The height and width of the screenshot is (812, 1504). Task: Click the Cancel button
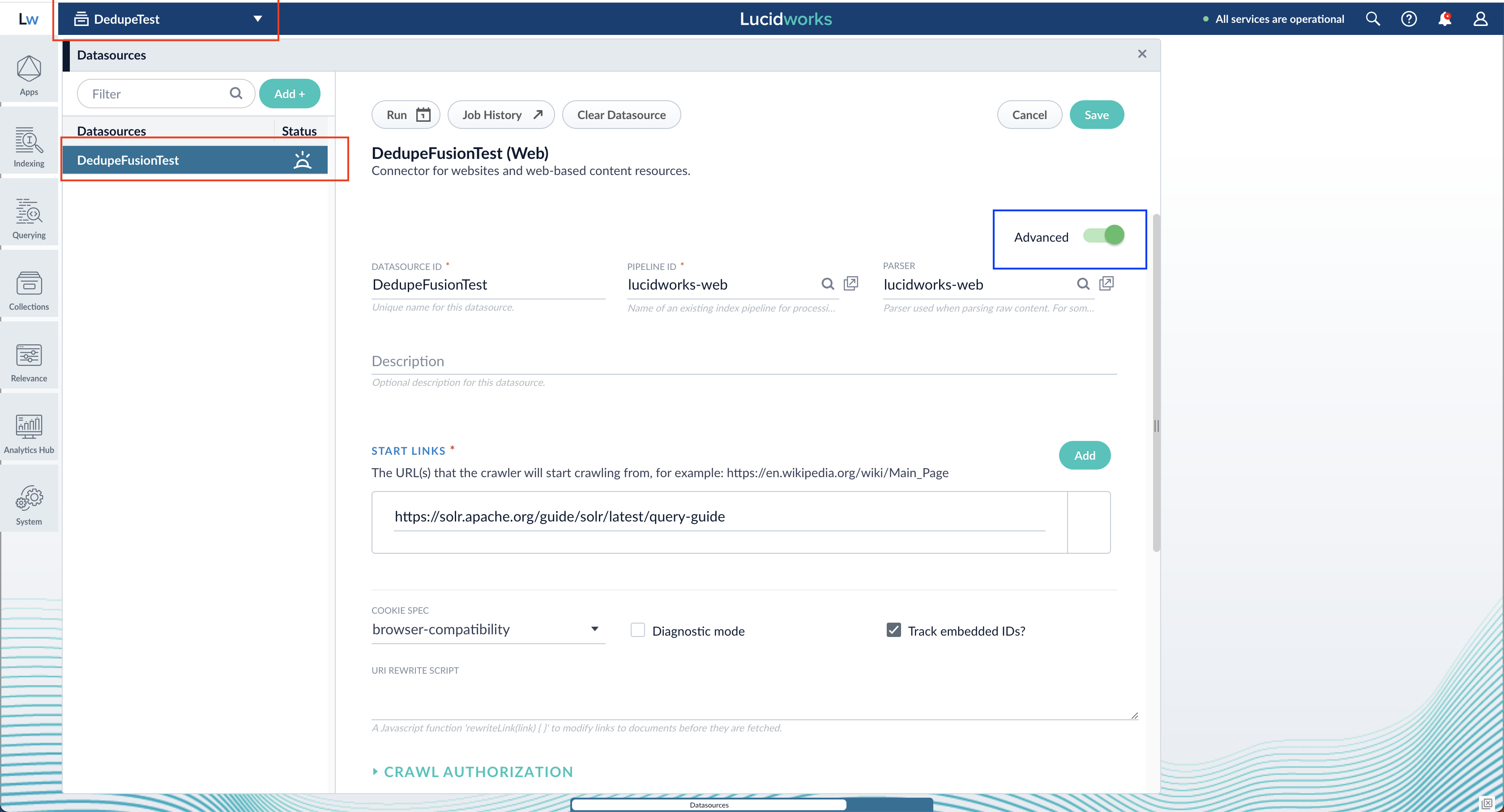pyautogui.click(x=1030, y=115)
